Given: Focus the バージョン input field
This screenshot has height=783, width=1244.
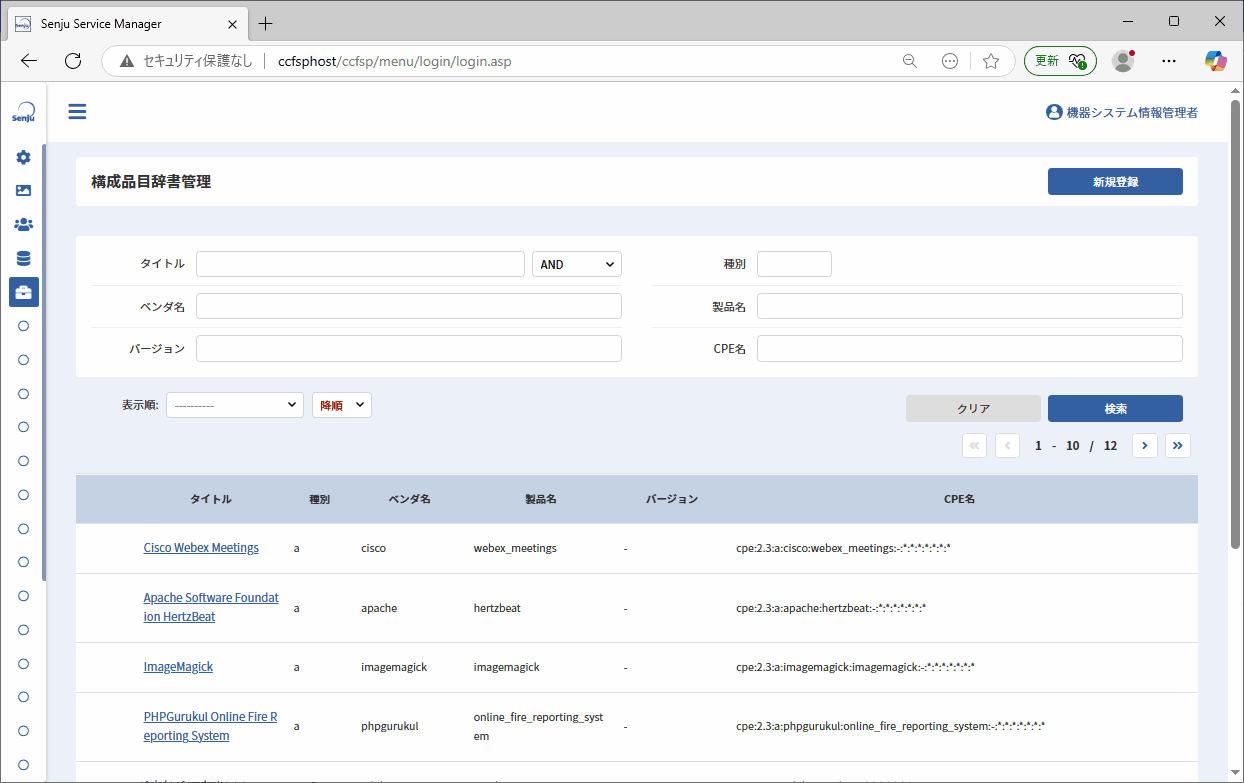Looking at the screenshot, I should (409, 348).
